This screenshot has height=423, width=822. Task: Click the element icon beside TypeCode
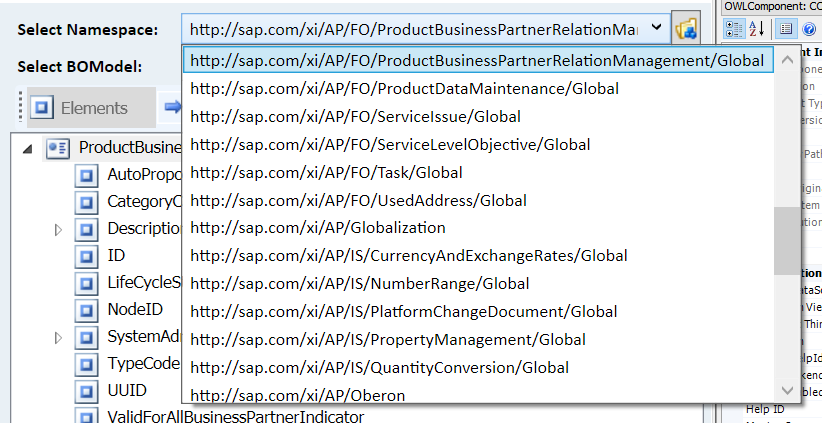point(86,364)
